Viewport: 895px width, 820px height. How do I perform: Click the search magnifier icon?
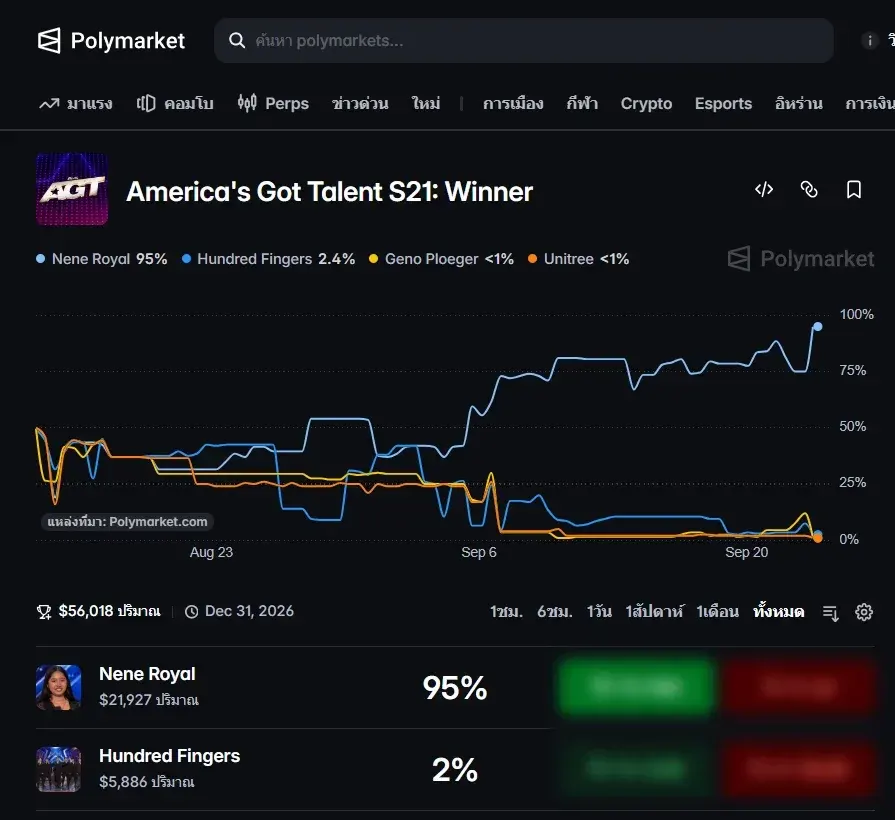[237, 41]
